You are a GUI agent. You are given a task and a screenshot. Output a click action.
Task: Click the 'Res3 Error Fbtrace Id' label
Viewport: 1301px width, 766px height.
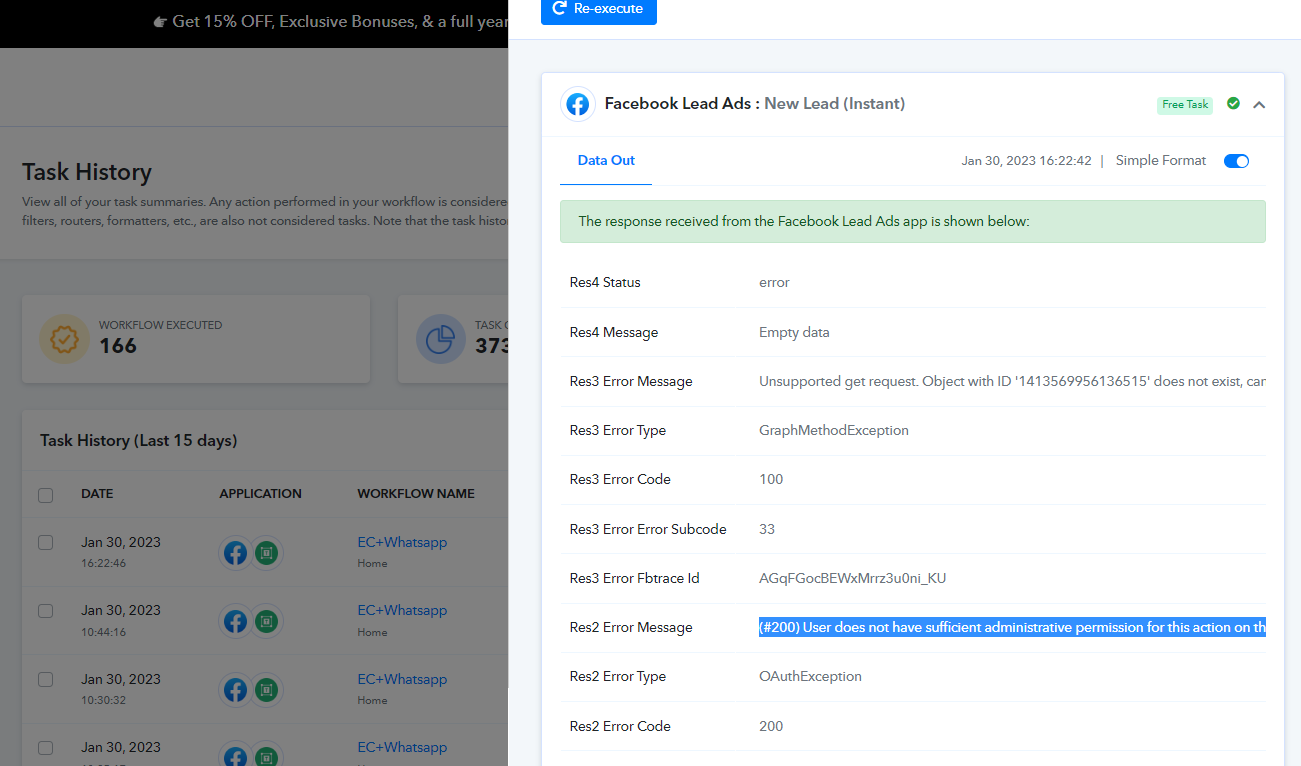(x=634, y=578)
